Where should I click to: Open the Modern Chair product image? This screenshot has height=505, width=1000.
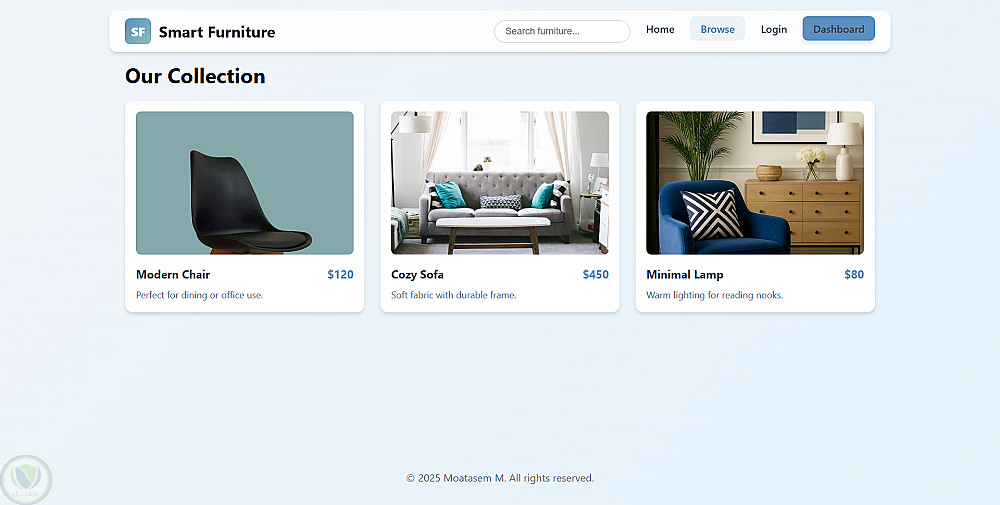pyautogui.click(x=245, y=183)
